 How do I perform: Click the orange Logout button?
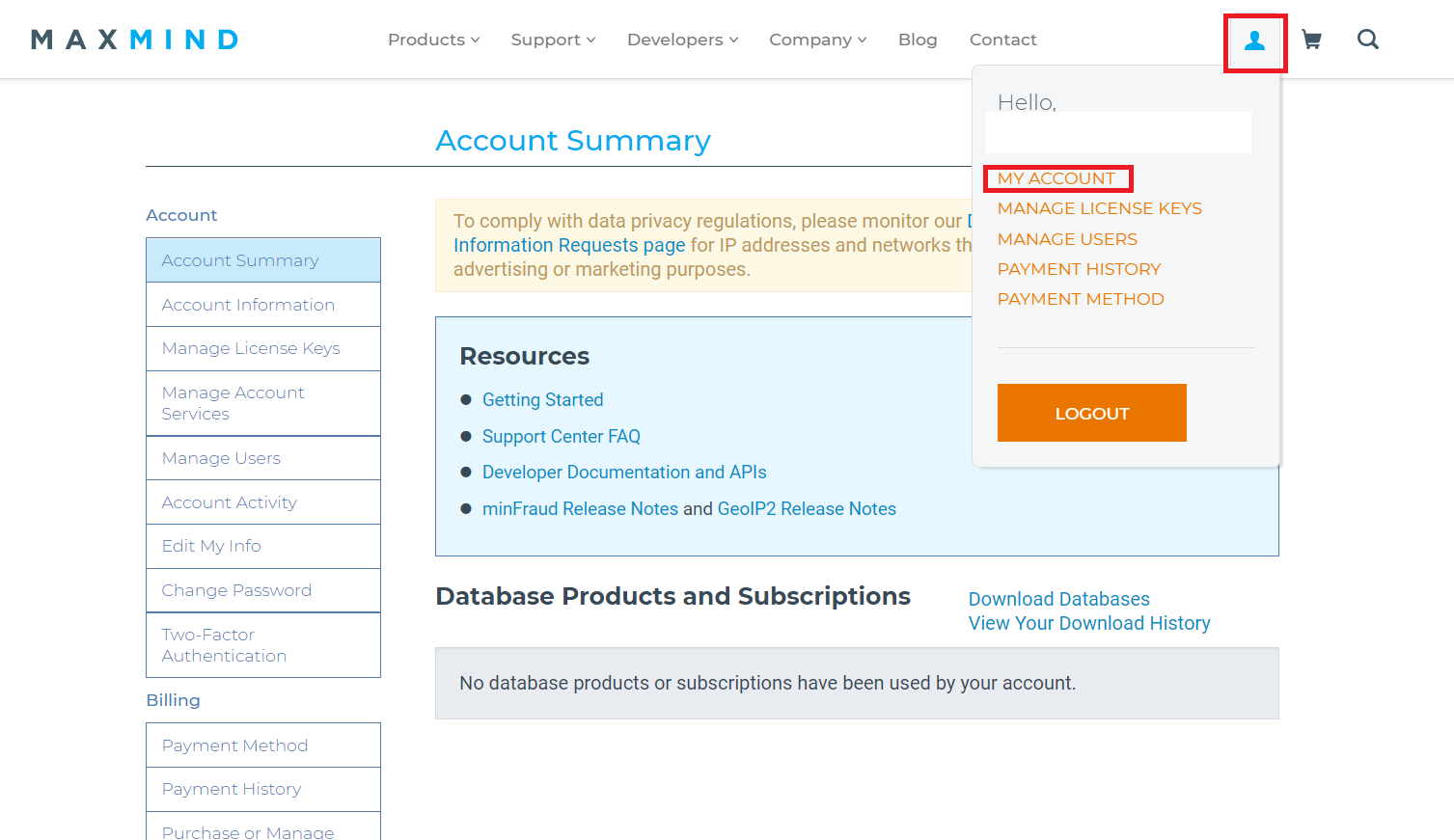[x=1091, y=413]
